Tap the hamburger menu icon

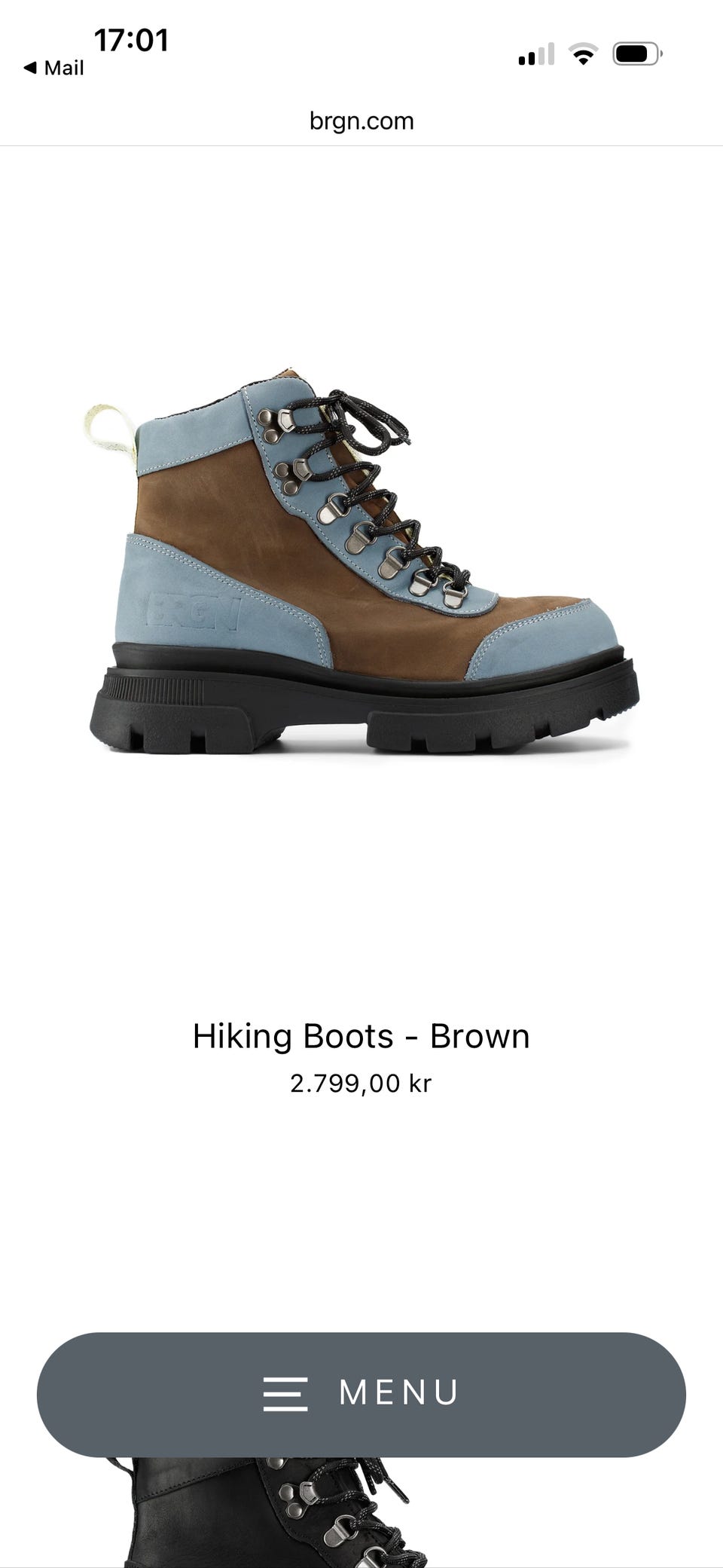285,1393
